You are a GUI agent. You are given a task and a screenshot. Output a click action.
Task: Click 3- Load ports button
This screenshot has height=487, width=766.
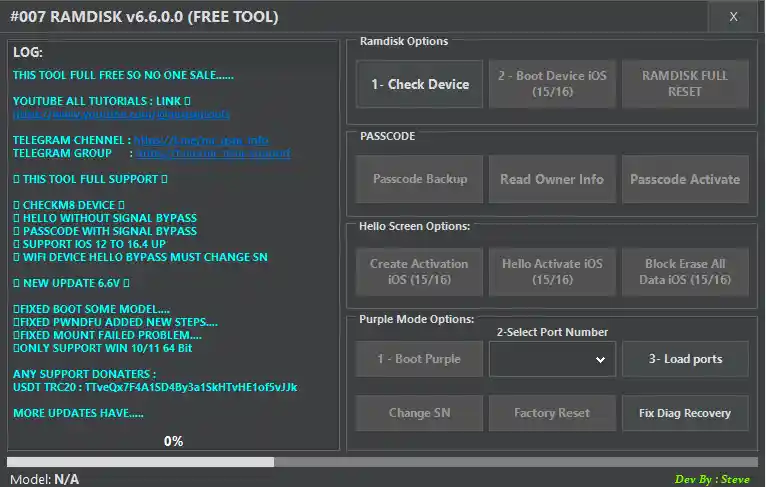pyautogui.click(x=685, y=359)
